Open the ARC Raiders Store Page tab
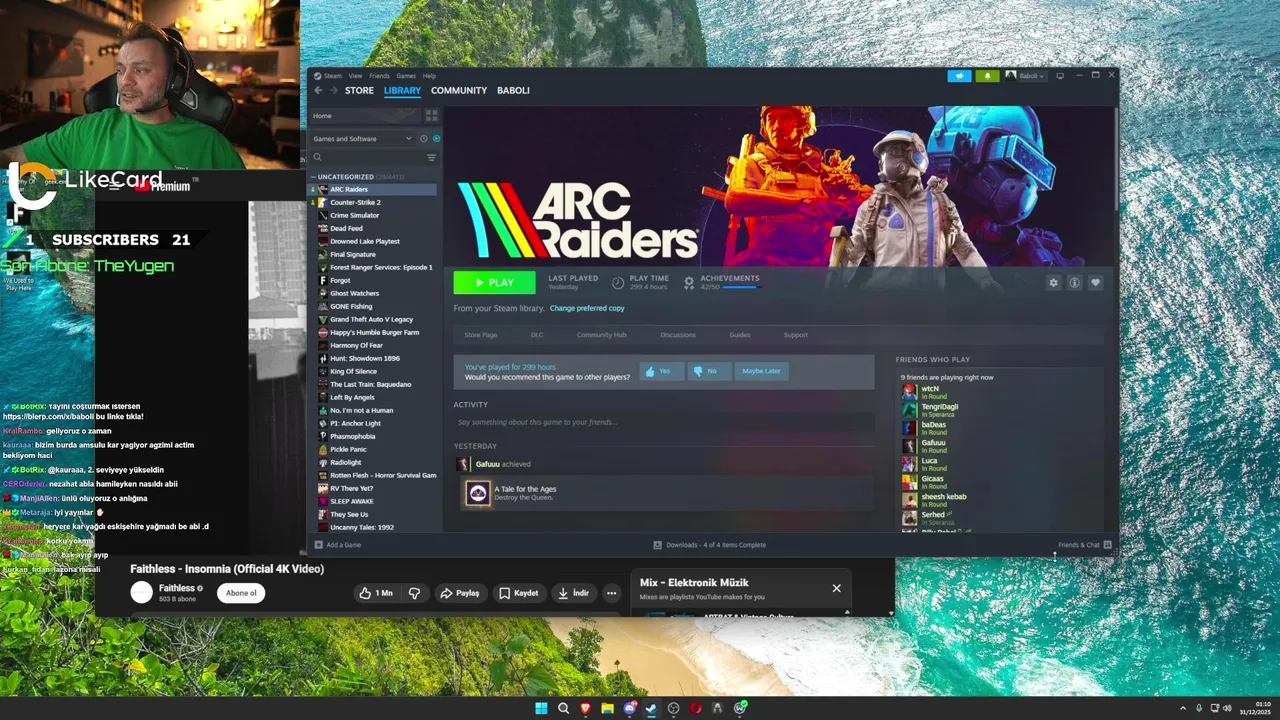 point(481,335)
